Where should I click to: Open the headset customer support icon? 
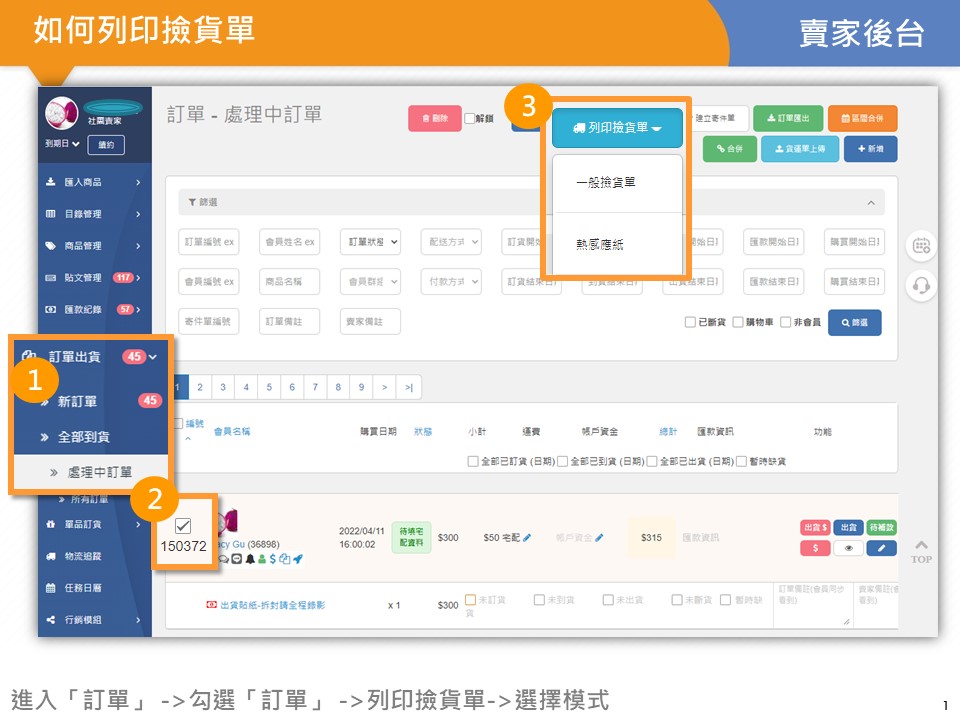921,286
